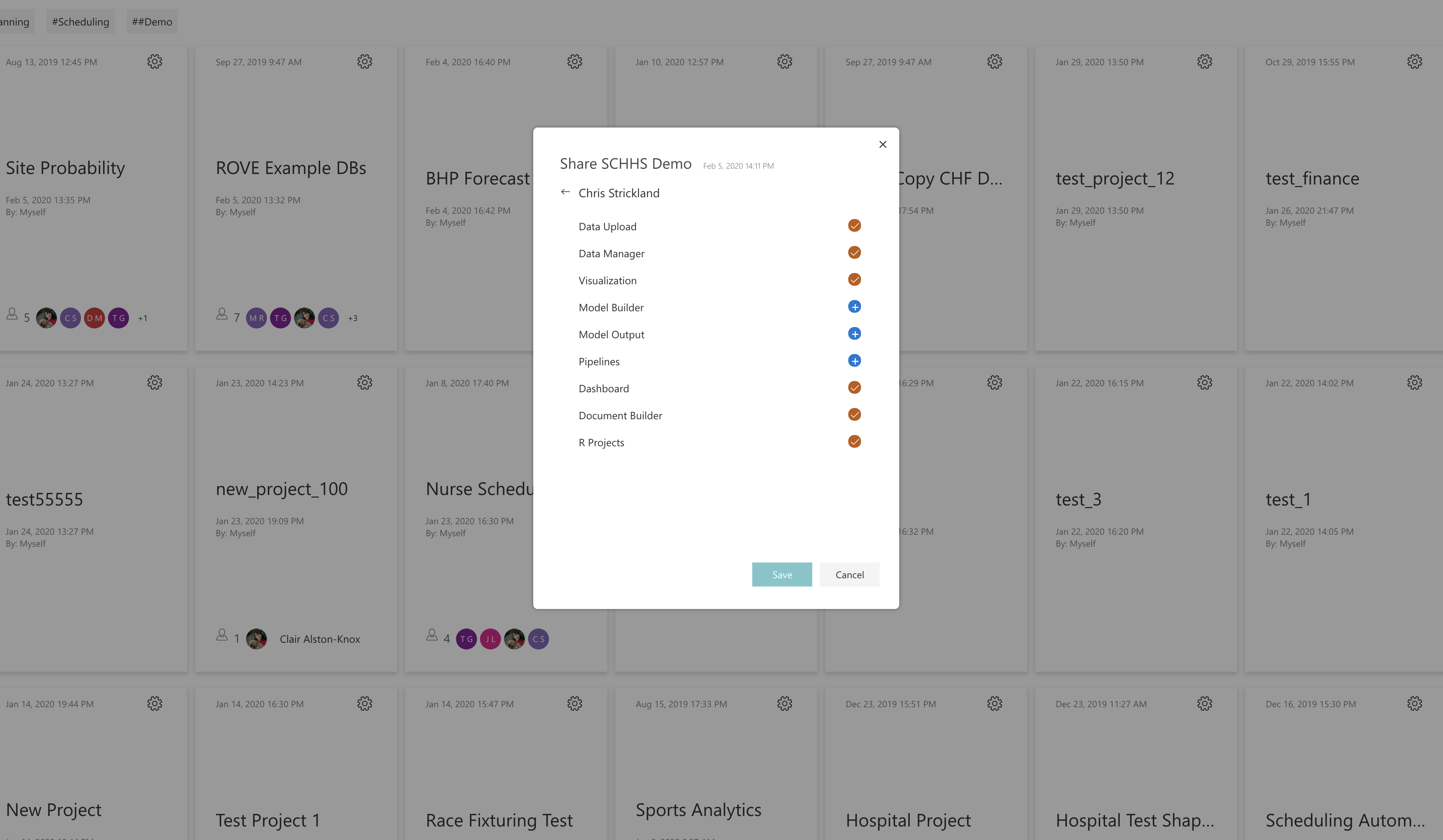Screen dimensions: 1443x840
Task: Close the Share SCHHS Demo dialog
Action: 882,144
